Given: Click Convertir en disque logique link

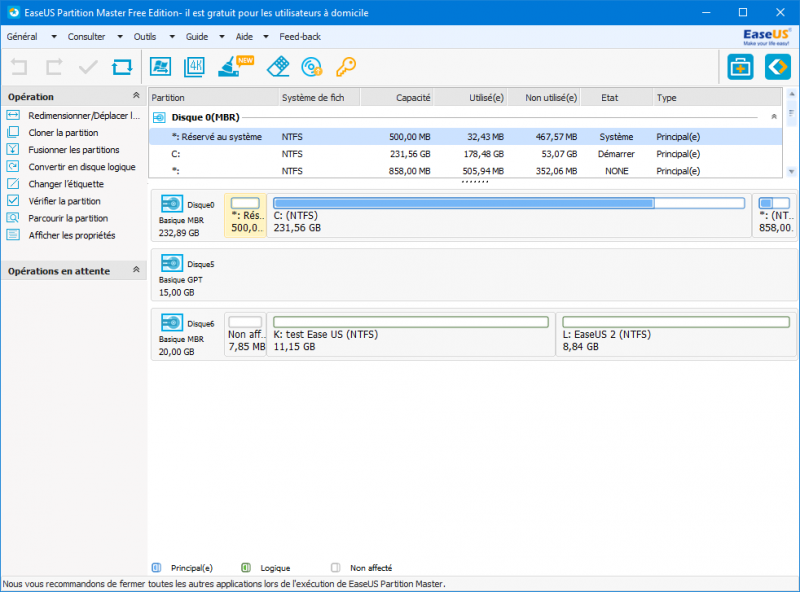Looking at the screenshot, I should [x=82, y=167].
